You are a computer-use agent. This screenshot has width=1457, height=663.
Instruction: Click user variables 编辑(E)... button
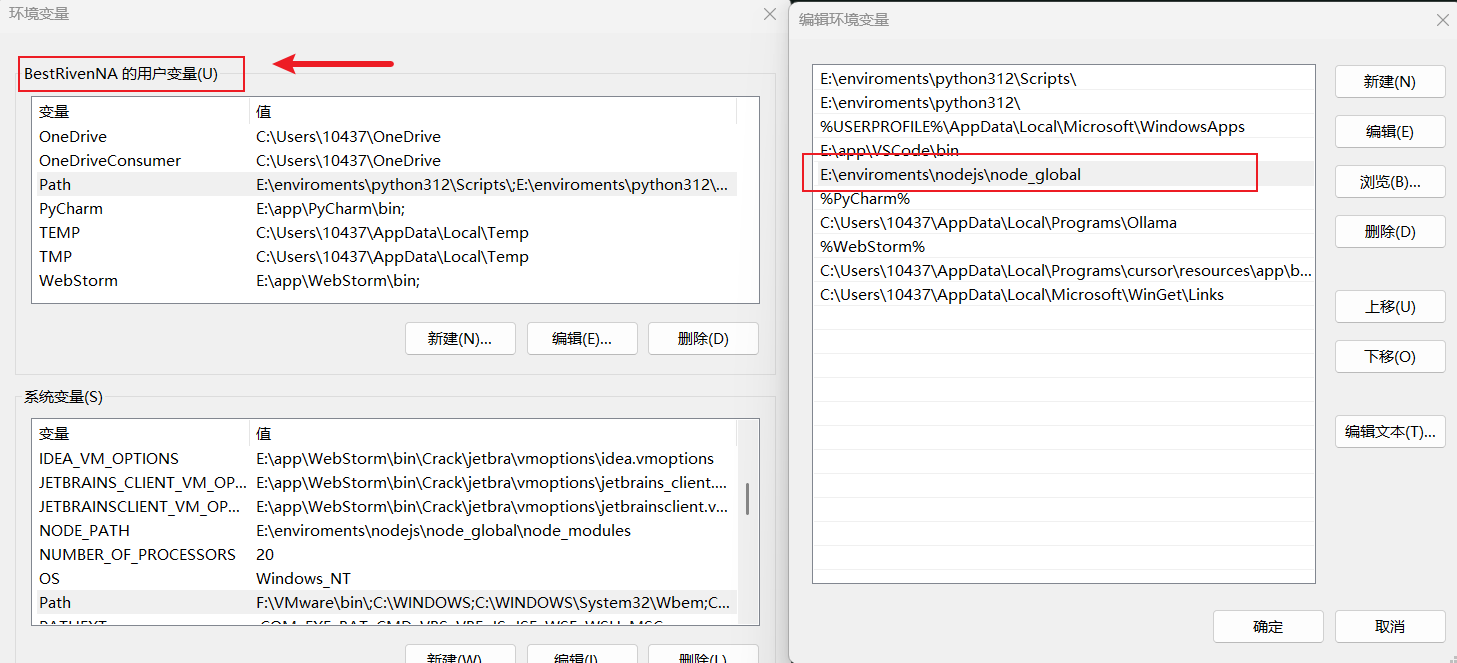[581, 339]
